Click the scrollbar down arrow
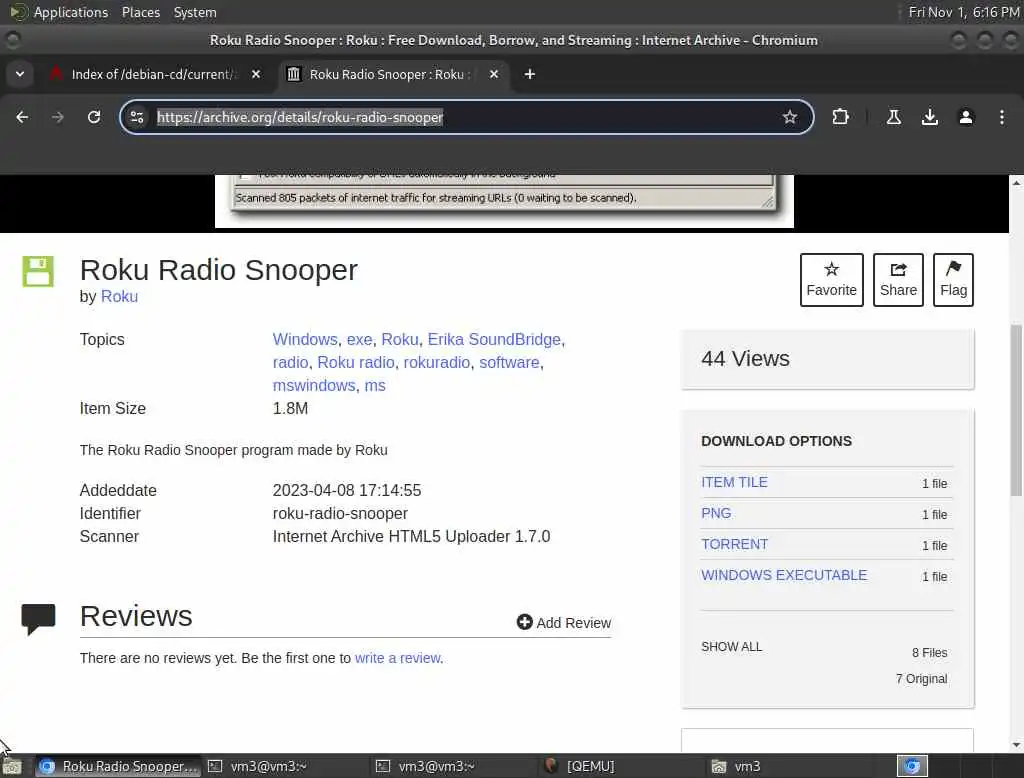 click(1016, 745)
